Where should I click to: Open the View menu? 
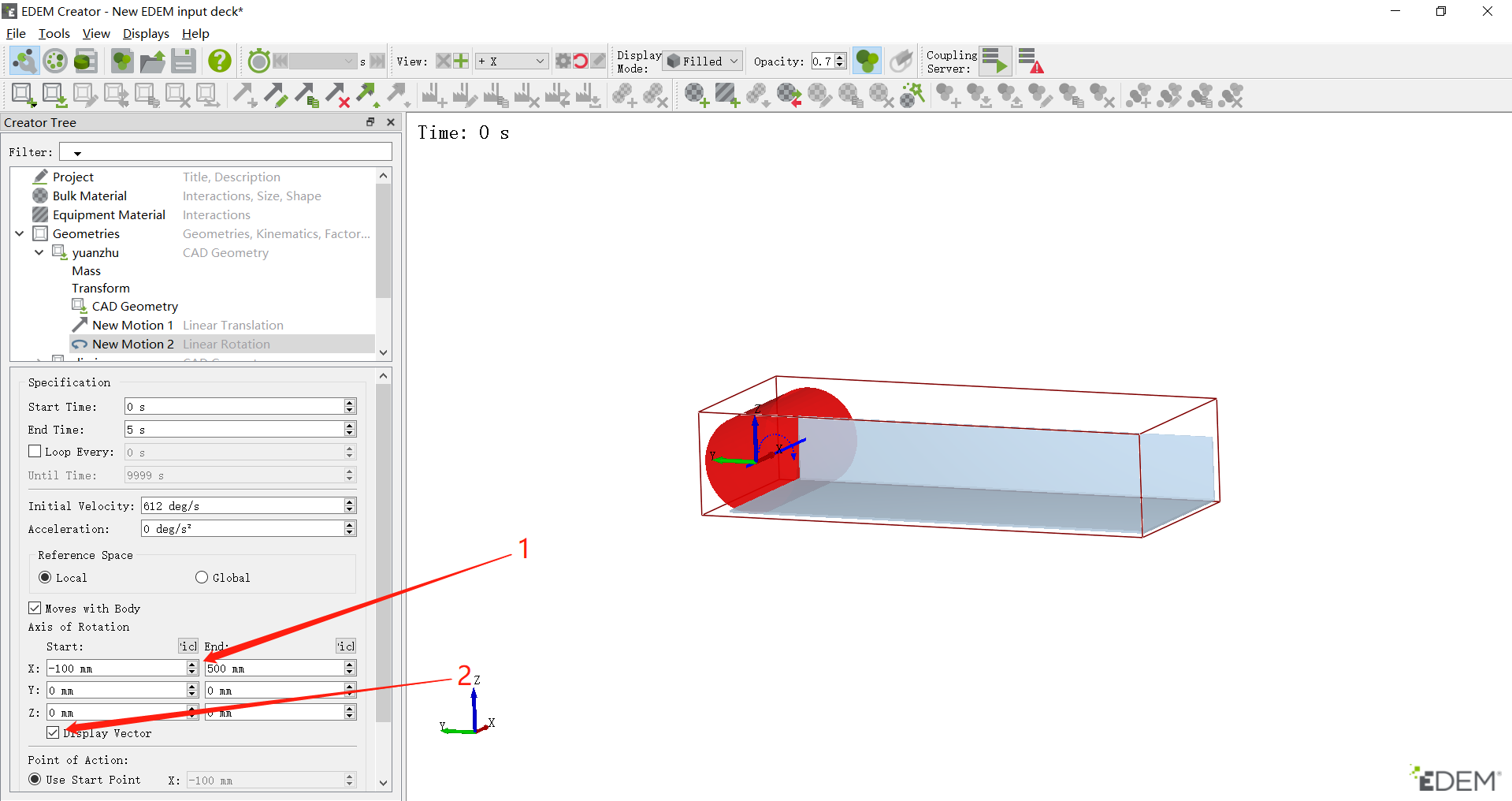click(96, 33)
